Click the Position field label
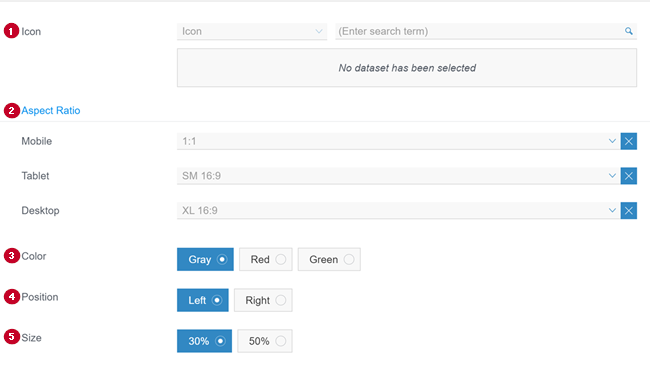The width and height of the screenshot is (650, 373). click(x=40, y=297)
